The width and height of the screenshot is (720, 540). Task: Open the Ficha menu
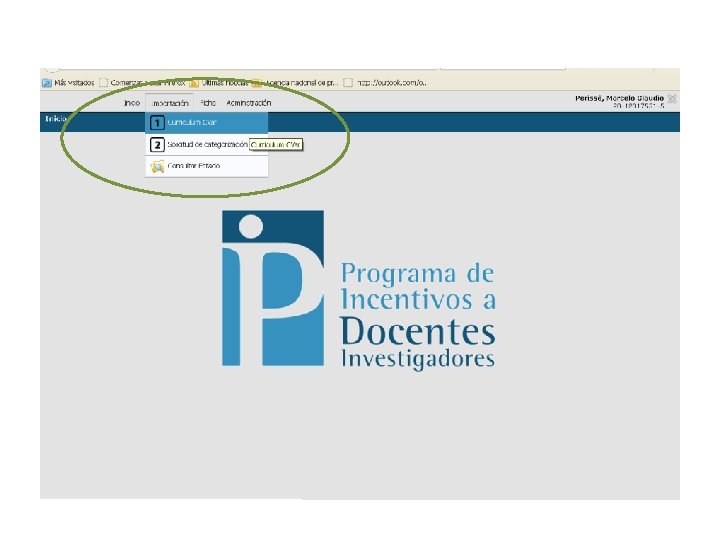tap(208, 103)
